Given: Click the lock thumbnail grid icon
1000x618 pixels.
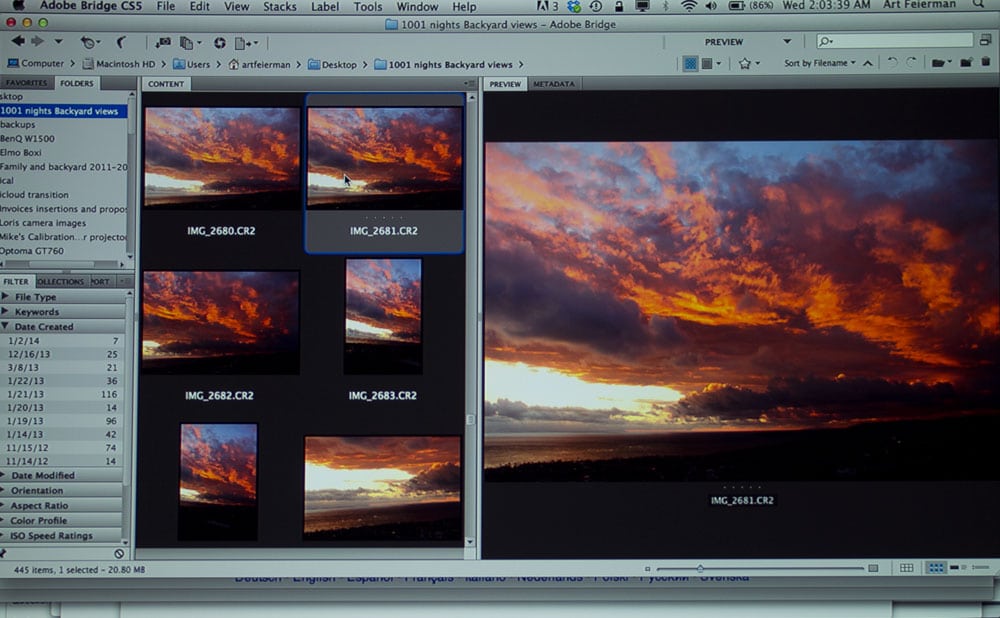Looking at the screenshot, I should click(906, 568).
